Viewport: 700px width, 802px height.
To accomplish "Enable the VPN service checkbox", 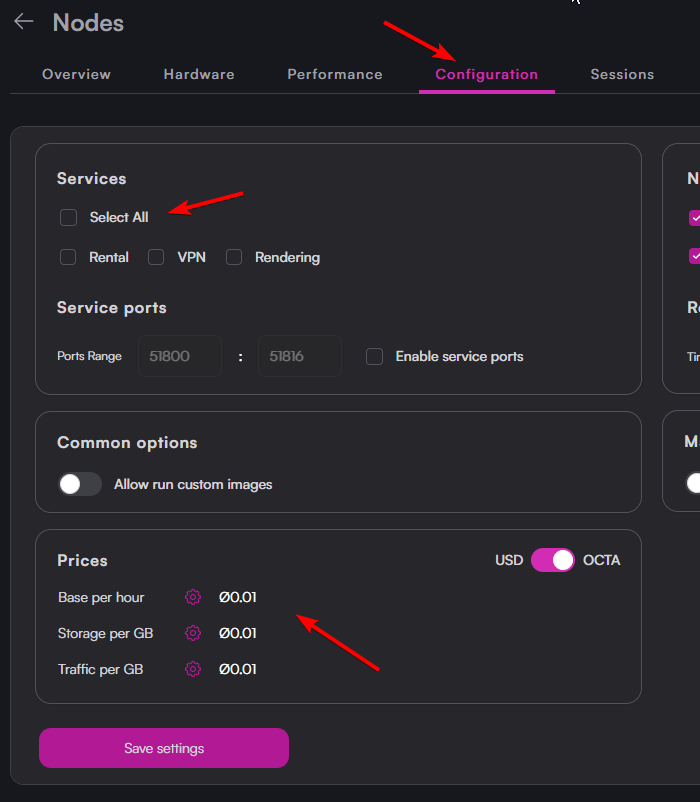I will (x=156, y=257).
